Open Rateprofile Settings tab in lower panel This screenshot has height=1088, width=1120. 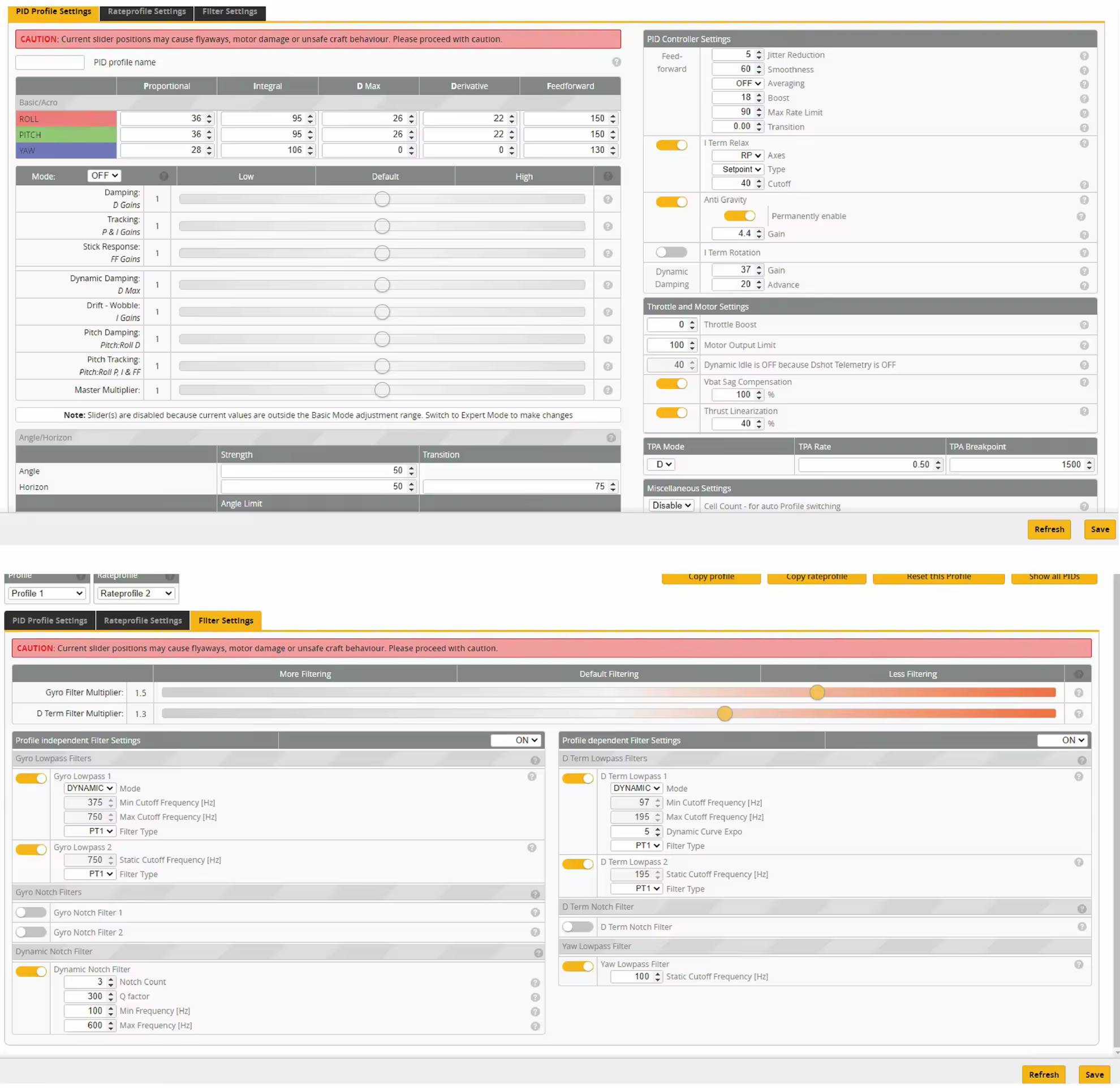click(143, 620)
